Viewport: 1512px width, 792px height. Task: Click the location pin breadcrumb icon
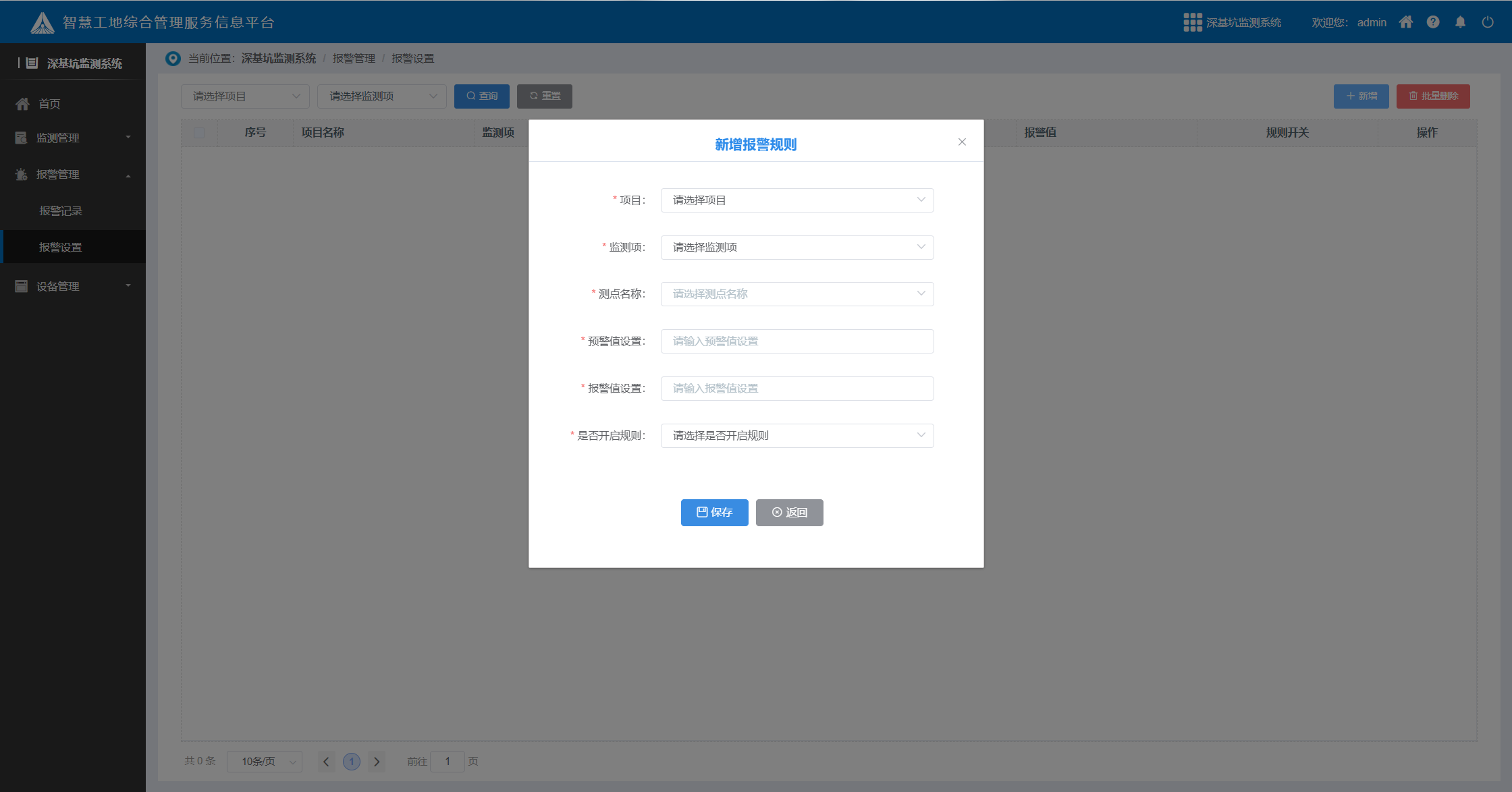click(x=173, y=59)
